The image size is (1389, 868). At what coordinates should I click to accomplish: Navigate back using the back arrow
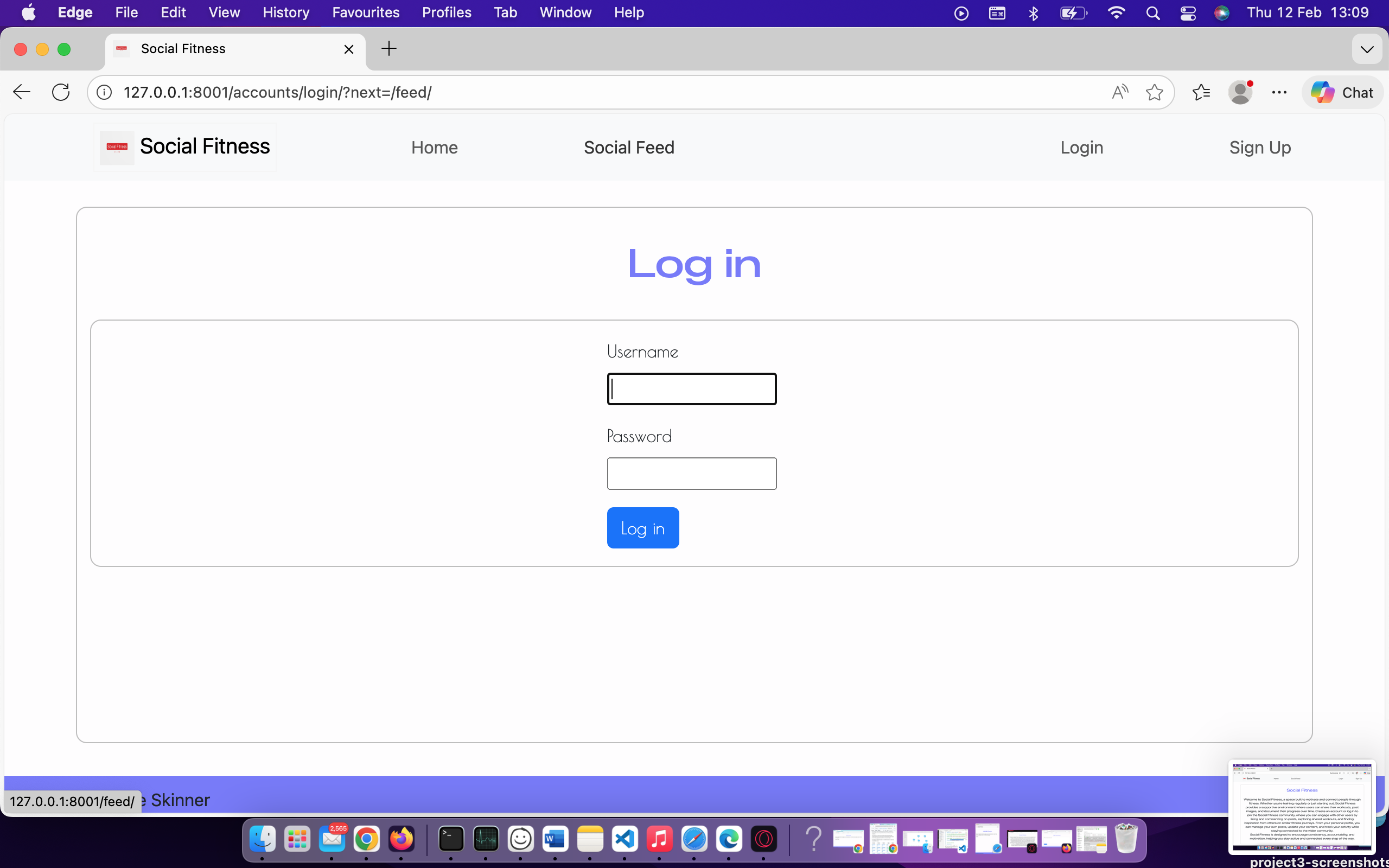tap(21, 92)
